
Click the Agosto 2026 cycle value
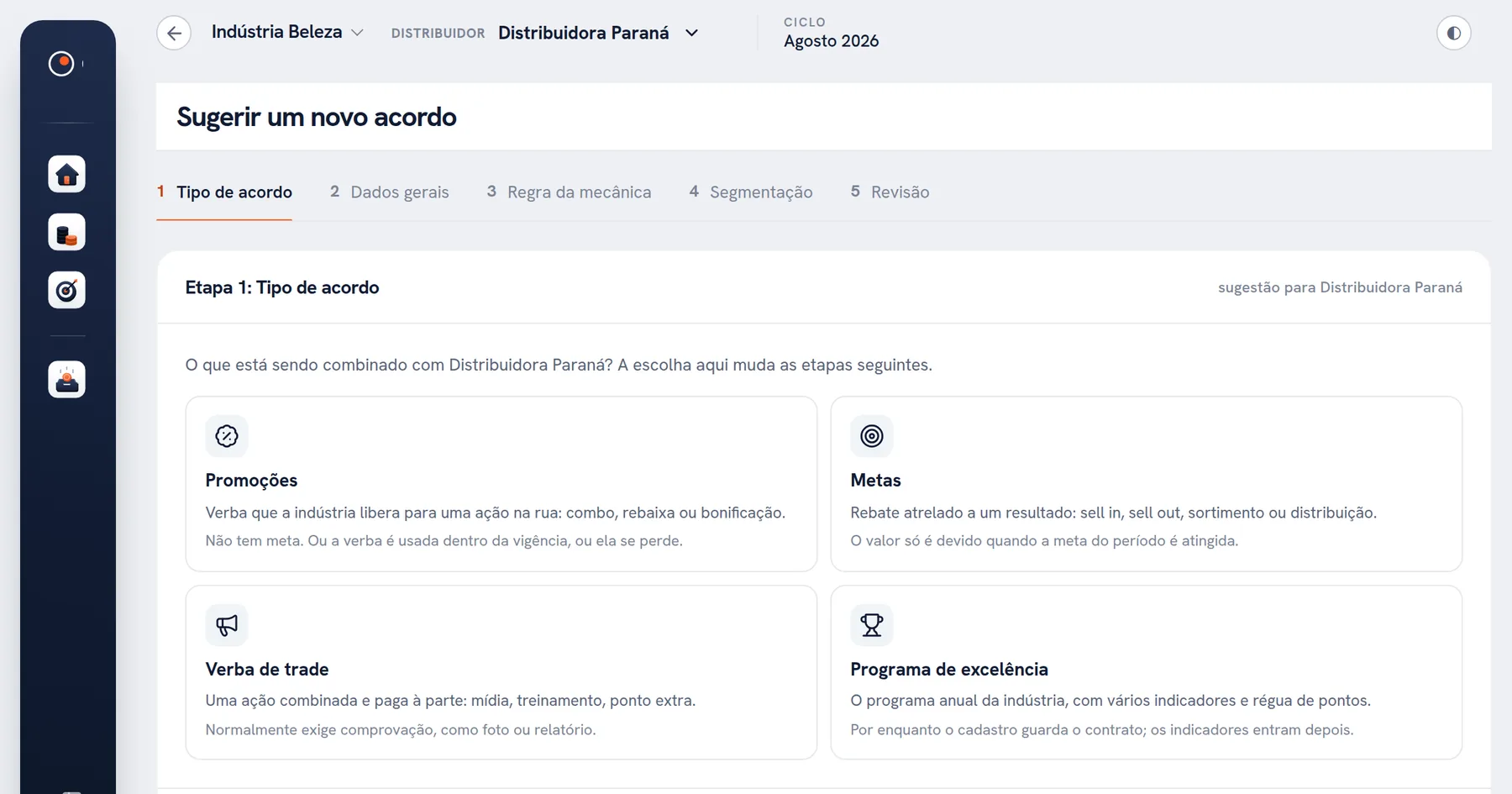point(832,41)
